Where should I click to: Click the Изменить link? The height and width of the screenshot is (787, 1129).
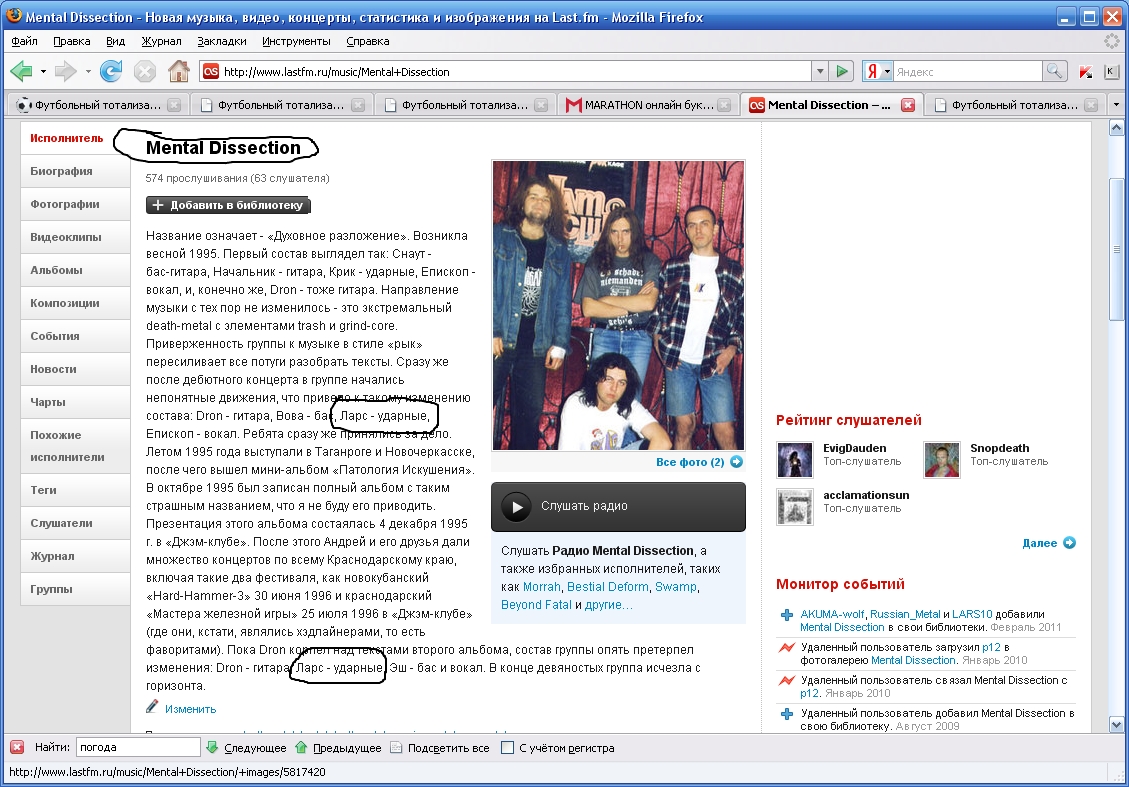(x=190, y=709)
